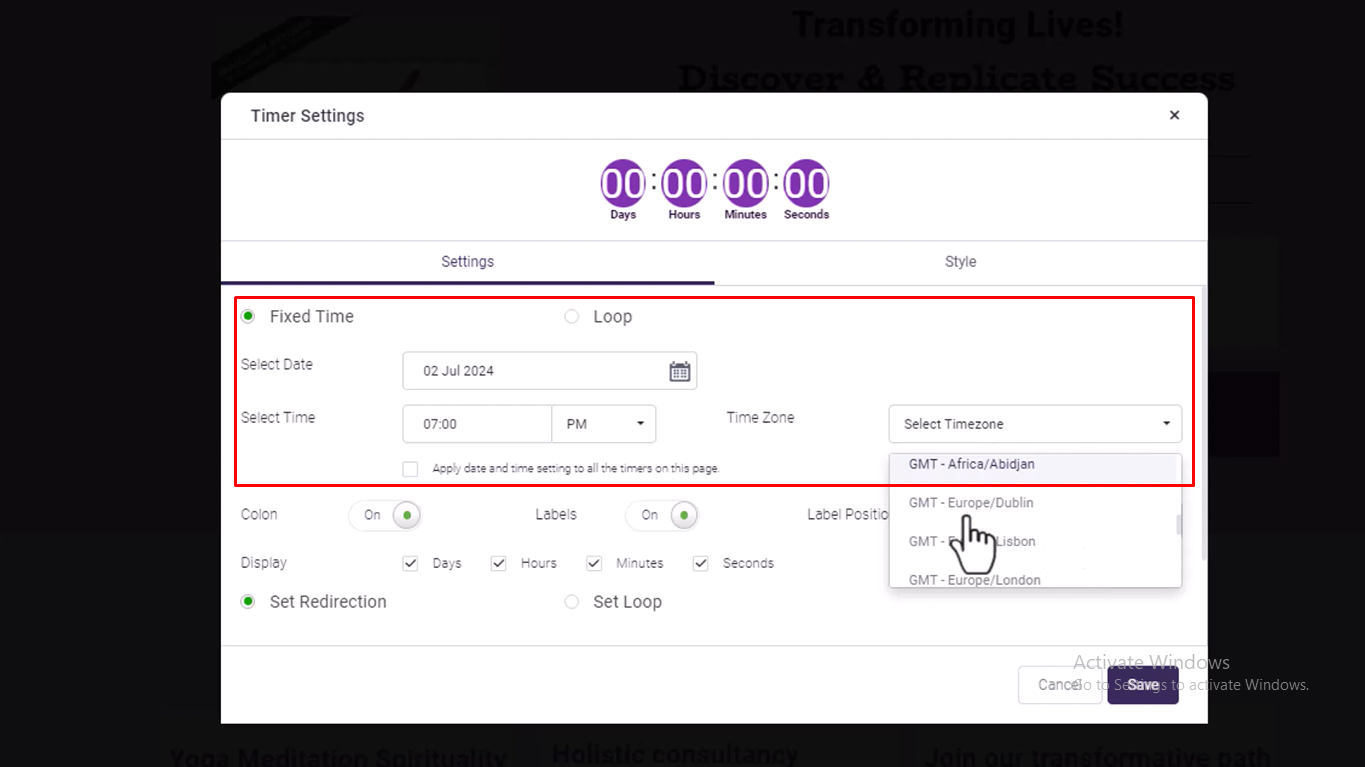
Task: Uncheck the Hours display checkbox
Action: tap(498, 563)
